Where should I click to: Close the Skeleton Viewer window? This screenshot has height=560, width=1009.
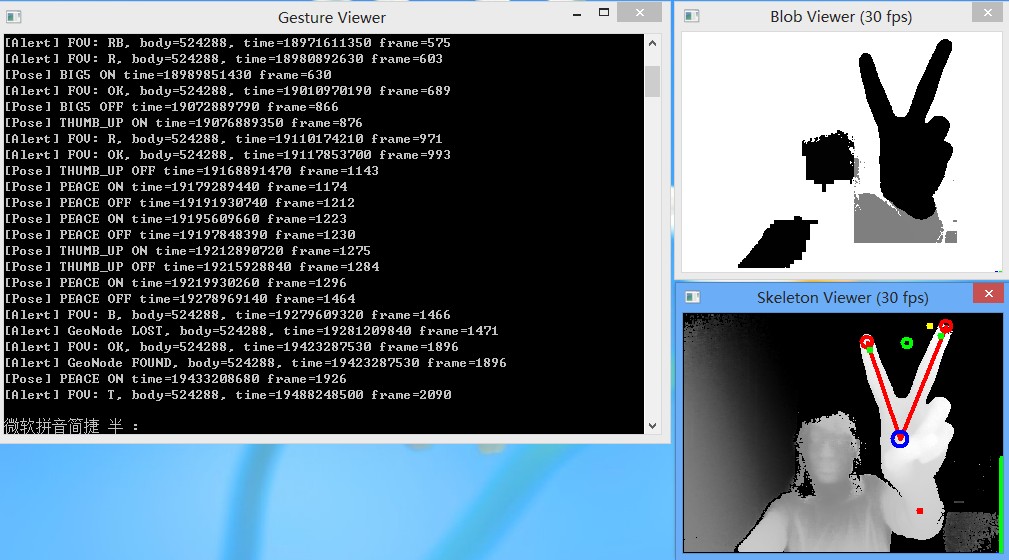tap(988, 294)
